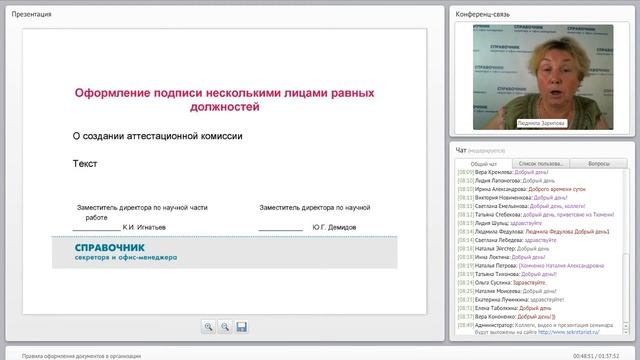The width and height of the screenshot is (640, 360).
Task: Click Вера Кононенко's chat message
Action: (x=507, y=317)
